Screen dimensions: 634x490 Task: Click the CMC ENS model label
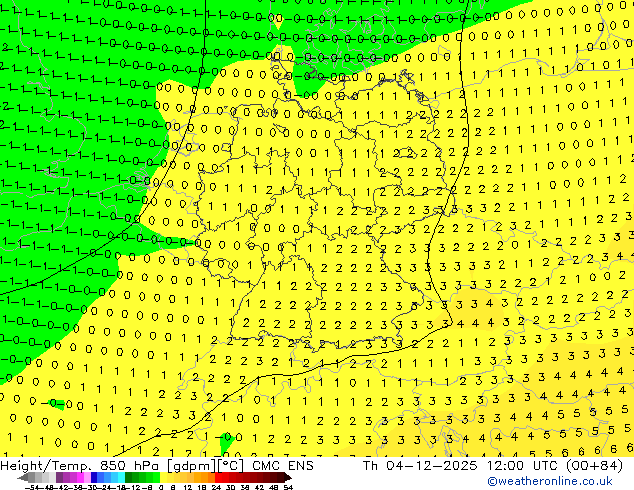coord(283,466)
